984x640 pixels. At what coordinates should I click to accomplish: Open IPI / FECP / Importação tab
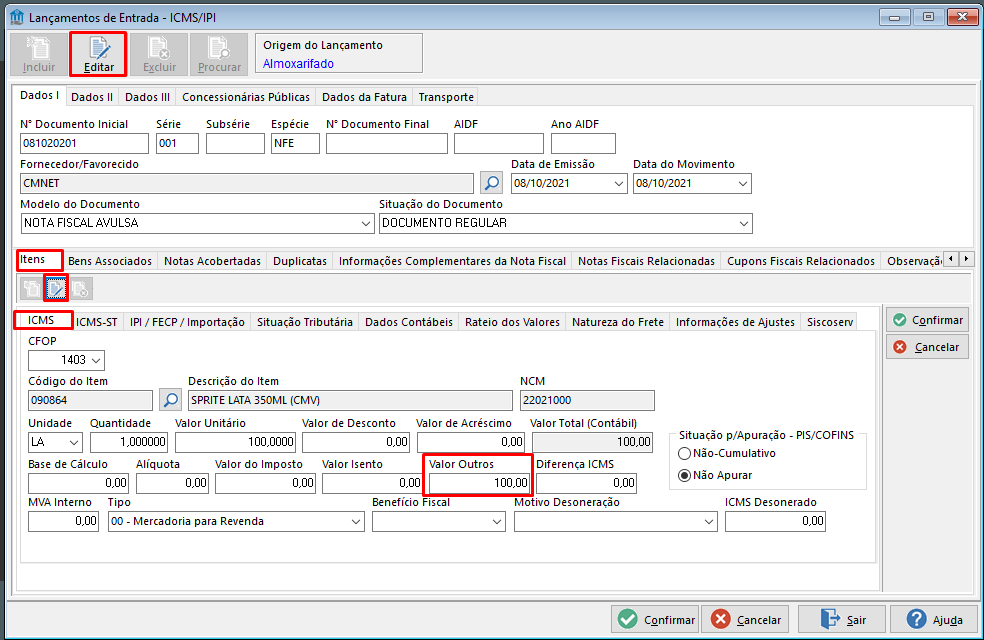click(x=187, y=322)
